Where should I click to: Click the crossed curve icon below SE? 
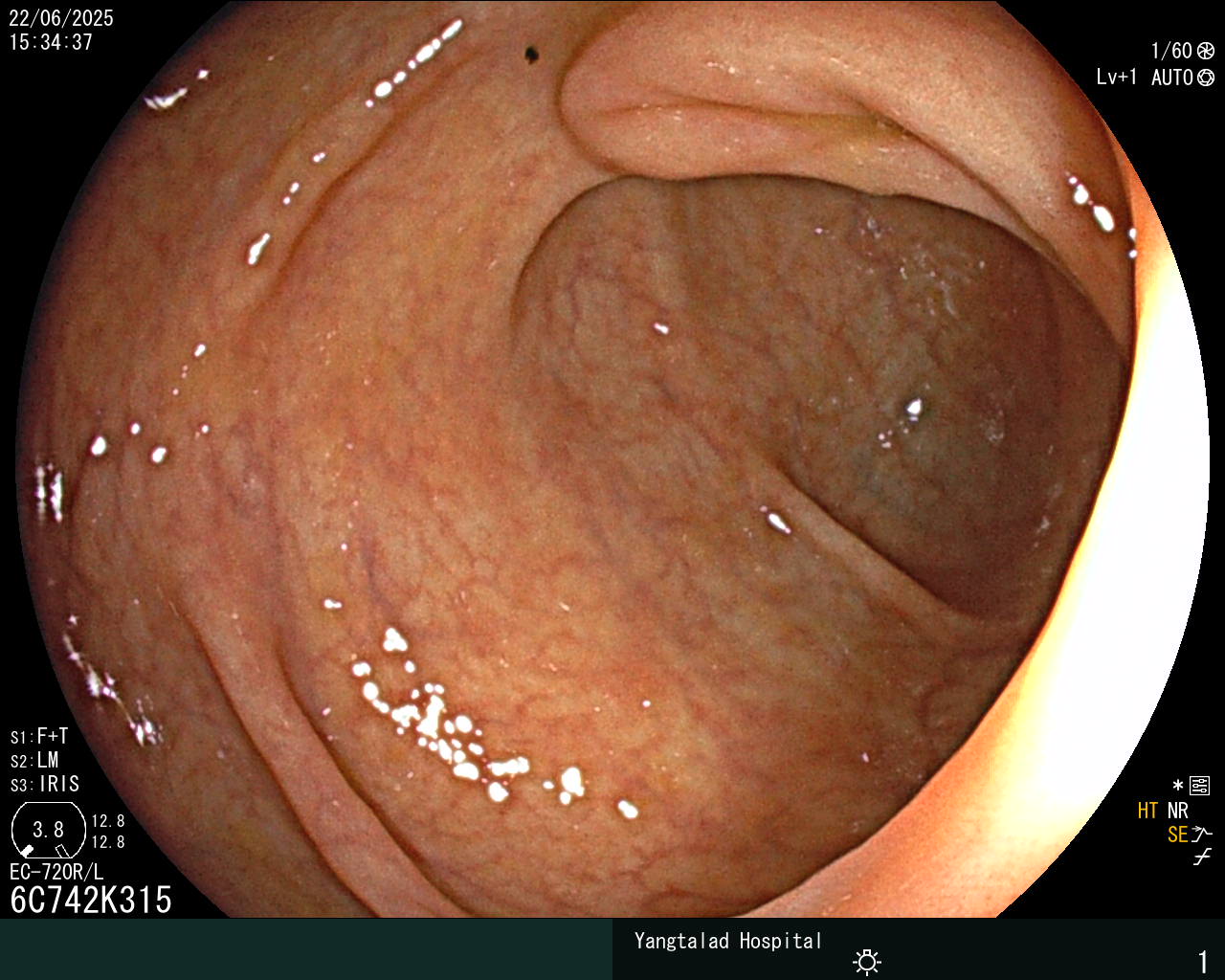[x=1202, y=857]
